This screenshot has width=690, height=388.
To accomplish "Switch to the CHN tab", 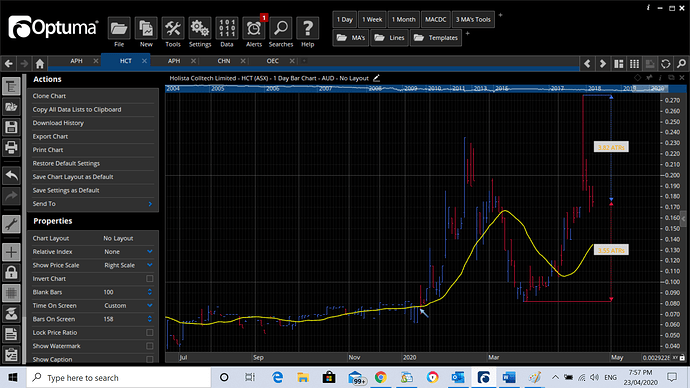I will click(x=224, y=61).
